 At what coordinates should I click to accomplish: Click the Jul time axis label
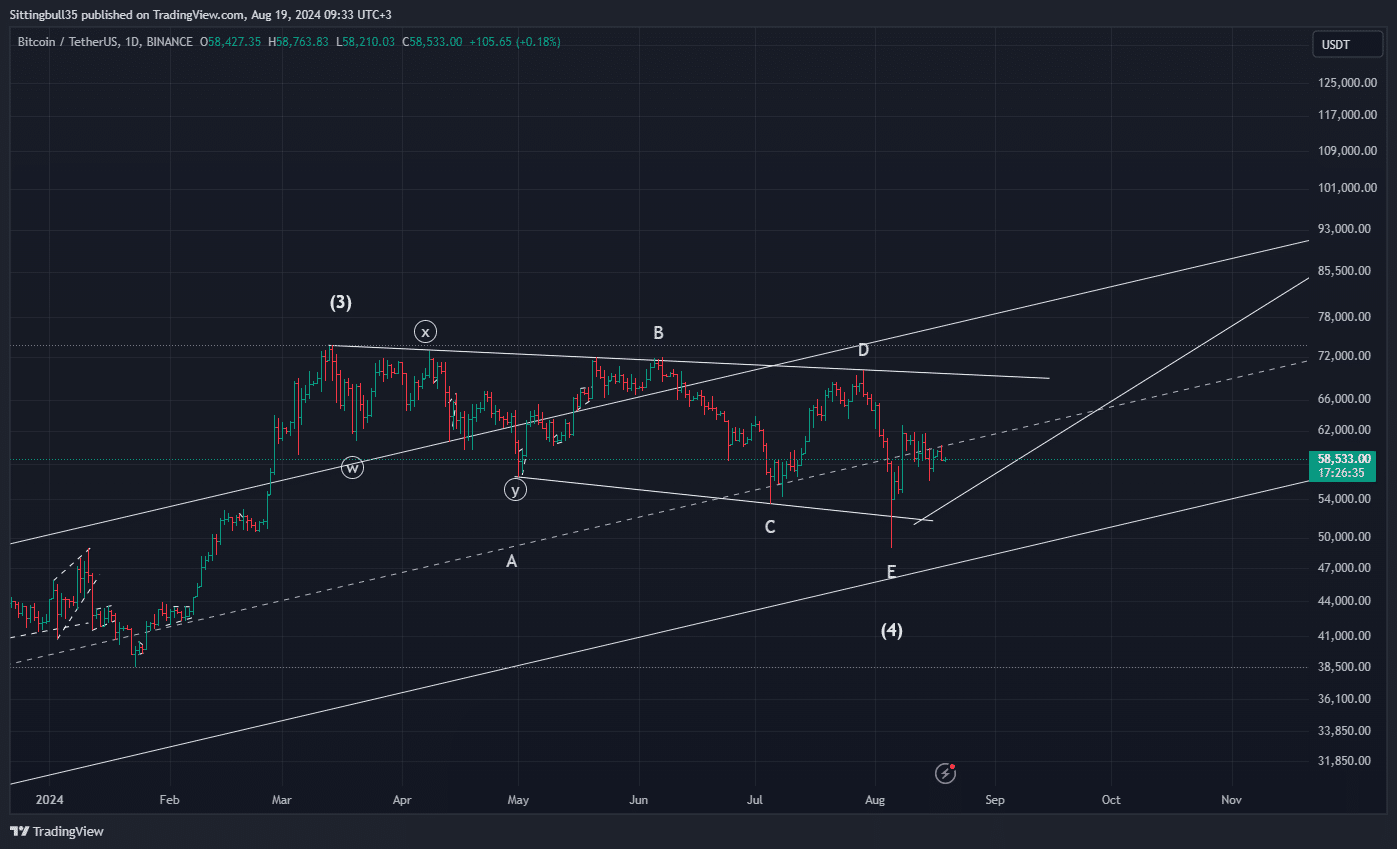click(x=755, y=800)
